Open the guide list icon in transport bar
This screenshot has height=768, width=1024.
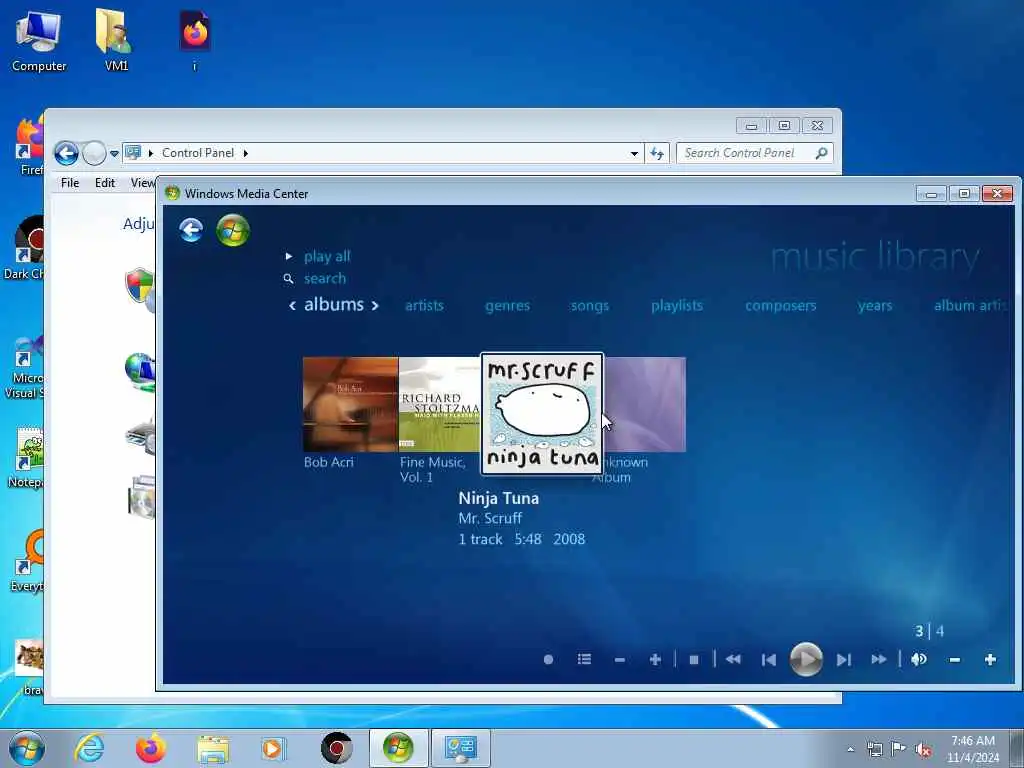584,660
